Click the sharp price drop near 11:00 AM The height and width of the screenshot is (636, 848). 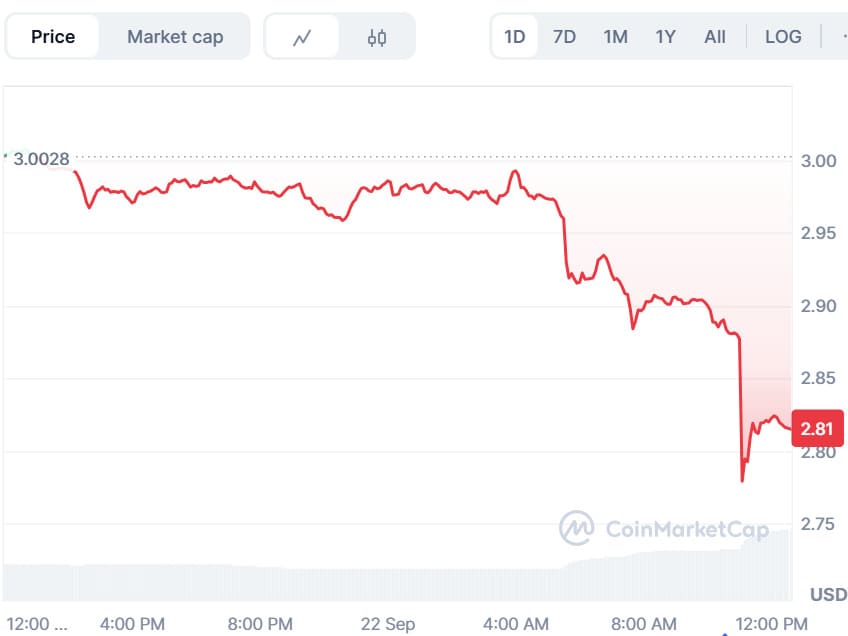740,408
